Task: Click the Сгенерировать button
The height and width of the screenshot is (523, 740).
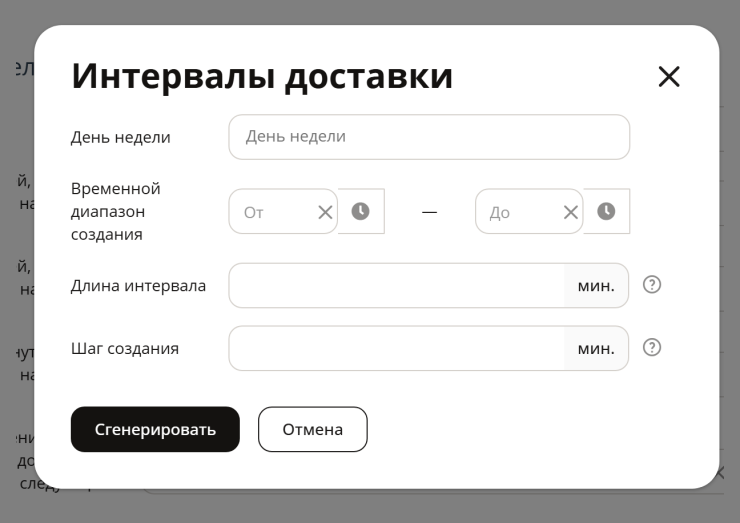Action: [155, 429]
